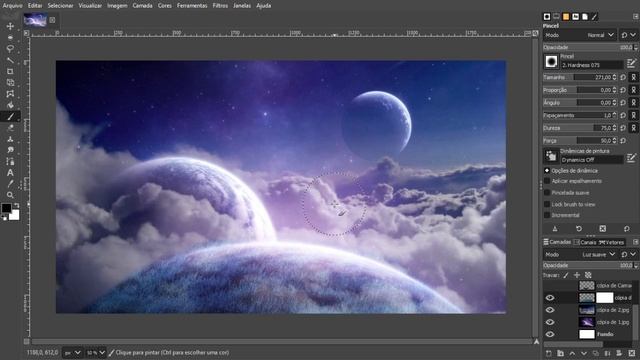The height and width of the screenshot is (360, 640).
Task: Enable Aplicar espalhamento checkbox
Action: point(547,181)
